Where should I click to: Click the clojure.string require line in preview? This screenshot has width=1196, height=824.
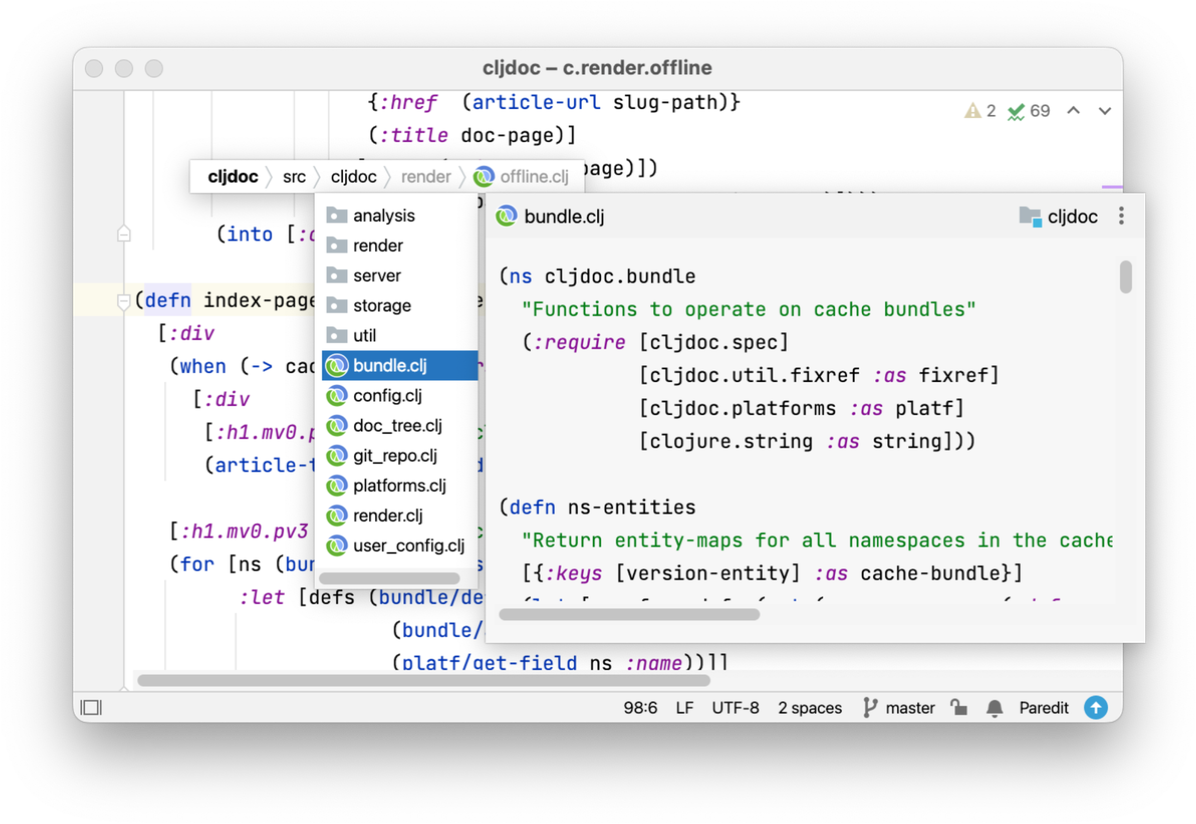(806, 442)
